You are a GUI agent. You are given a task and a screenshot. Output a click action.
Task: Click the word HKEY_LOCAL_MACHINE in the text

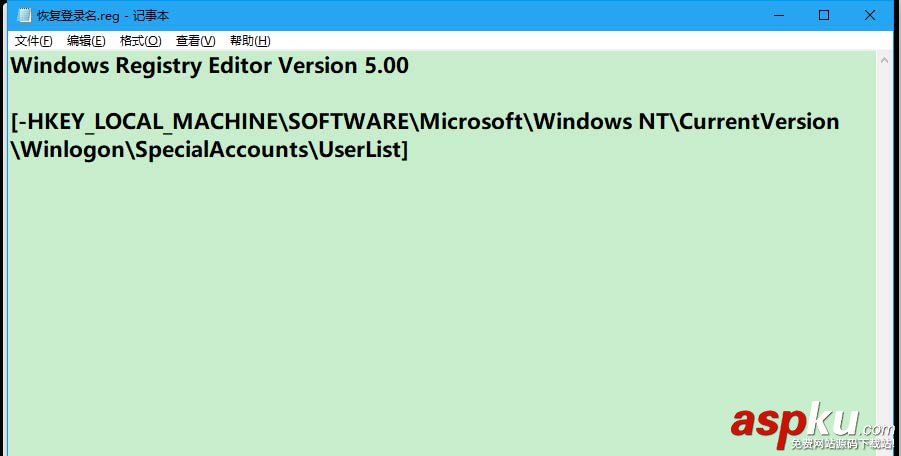tap(148, 122)
